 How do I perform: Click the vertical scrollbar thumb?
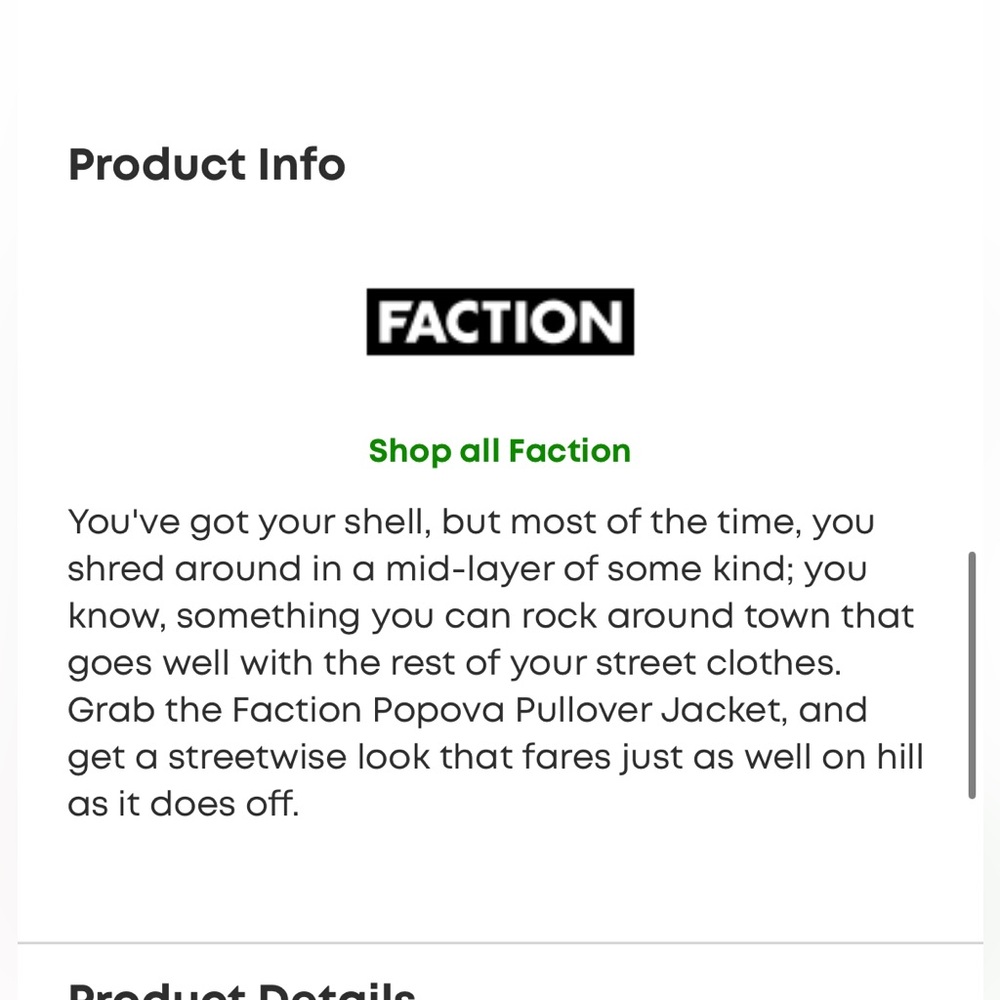pos(971,673)
